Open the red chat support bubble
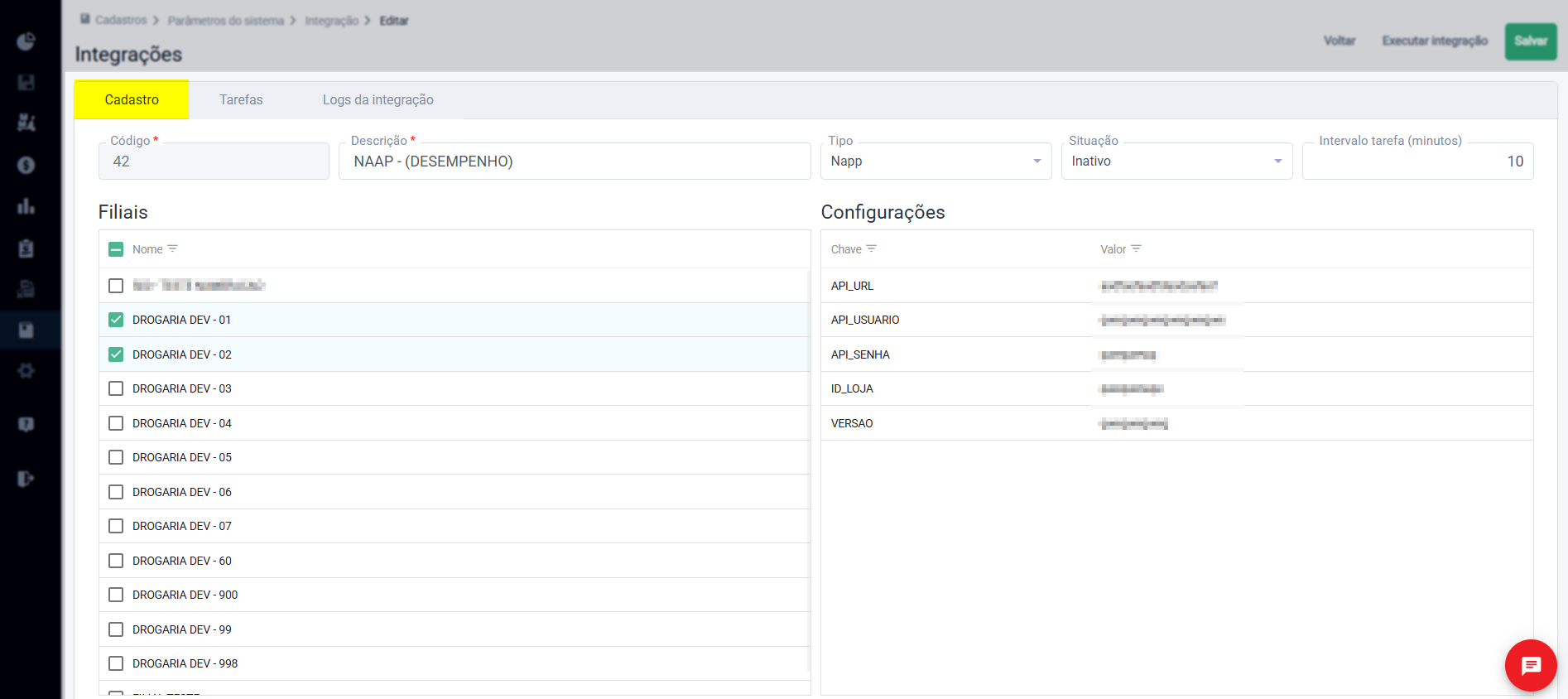Image resolution: width=1568 pixels, height=699 pixels. (x=1530, y=665)
